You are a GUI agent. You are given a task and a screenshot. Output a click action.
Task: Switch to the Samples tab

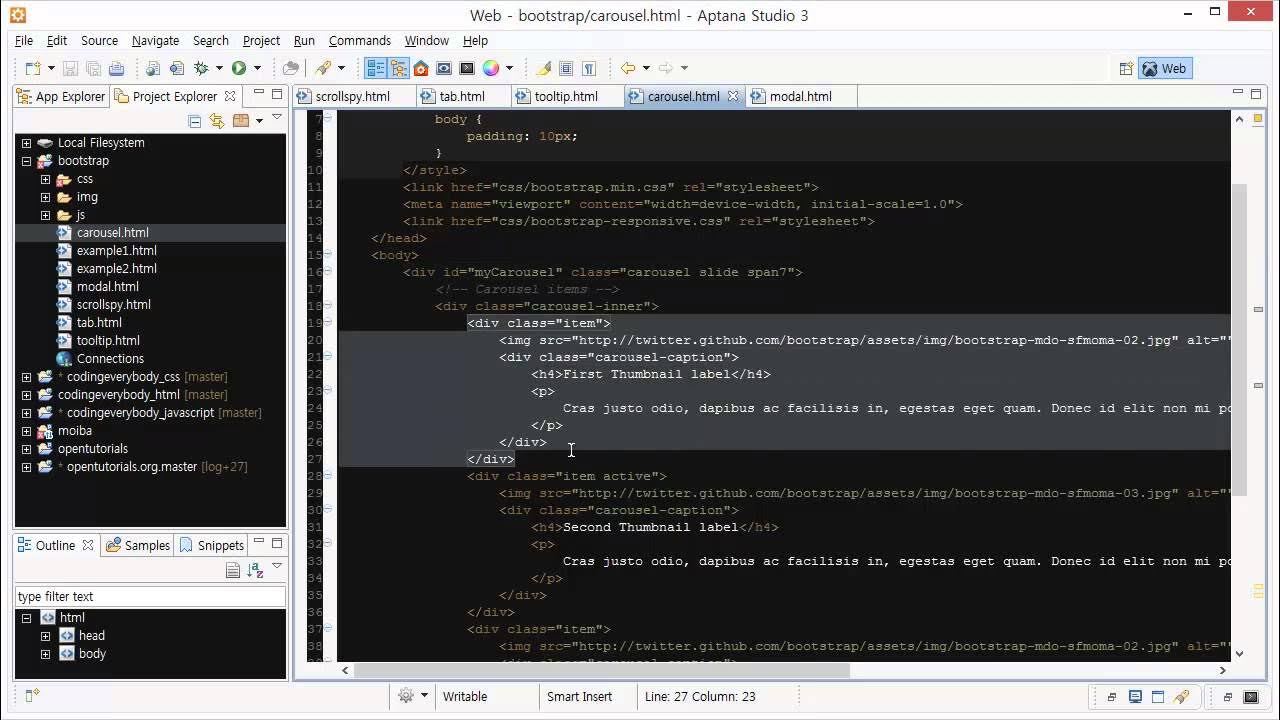138,545
